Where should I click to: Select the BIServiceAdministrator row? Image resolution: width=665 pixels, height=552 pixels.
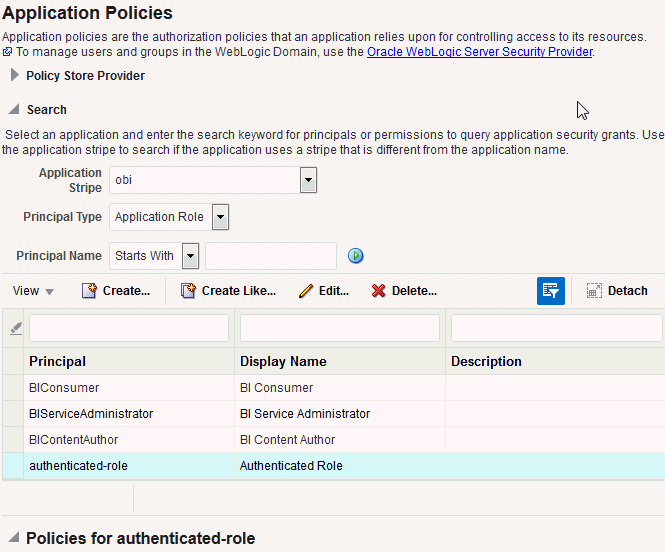click(x=91, y=414)
